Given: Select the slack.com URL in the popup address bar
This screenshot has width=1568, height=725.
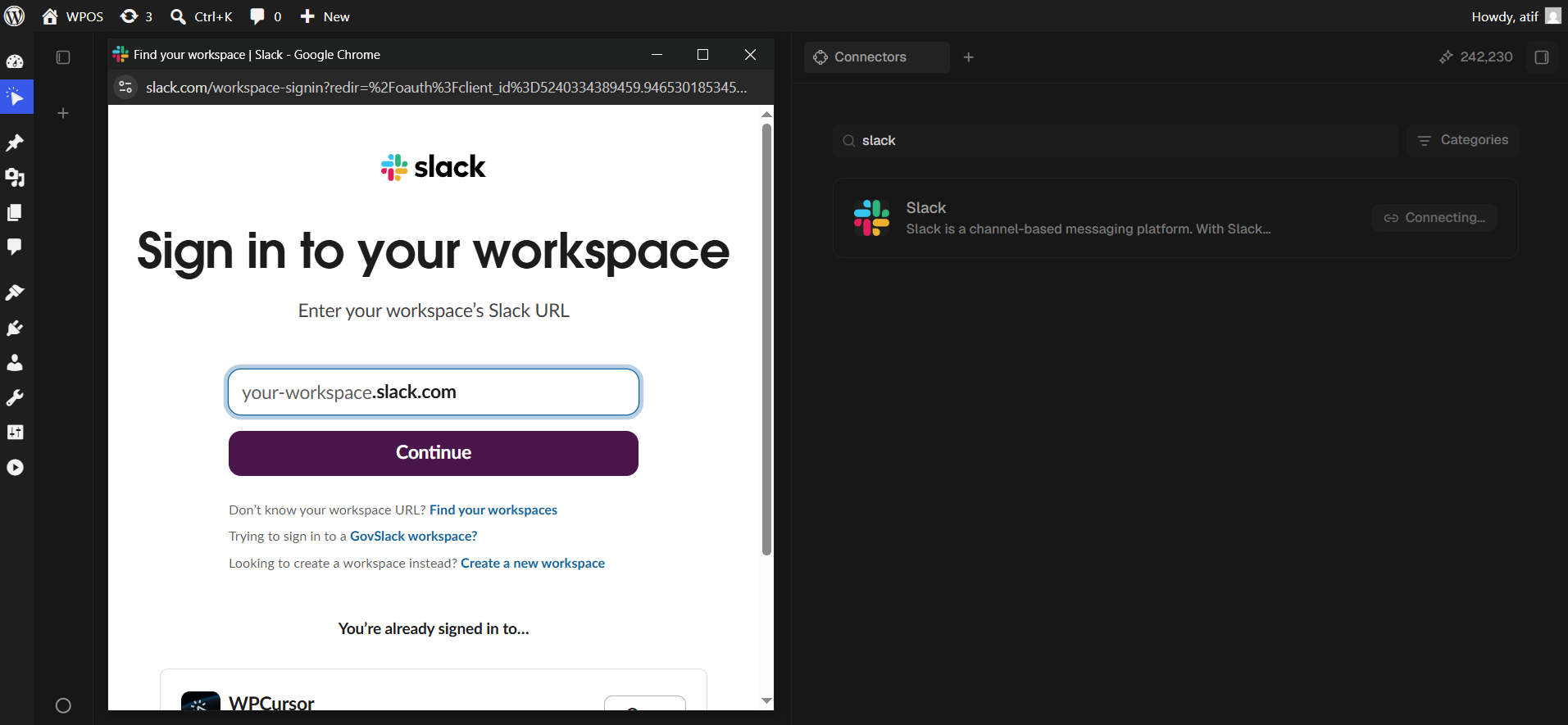Looking at the screenshot, I should (x=446, y=88).
